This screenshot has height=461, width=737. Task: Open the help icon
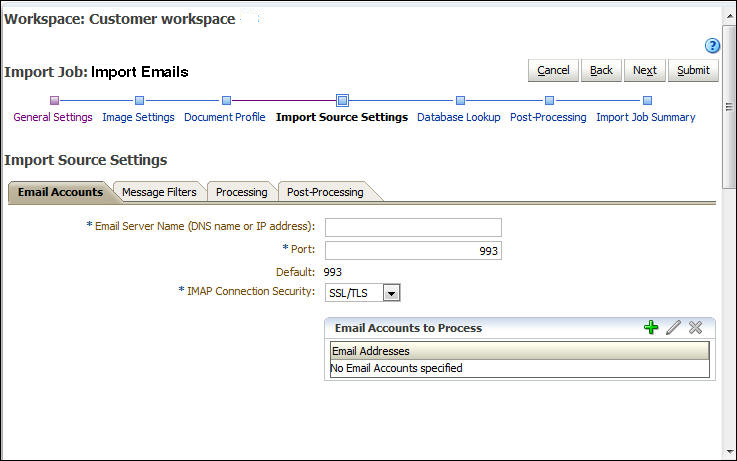coord(712,46)
